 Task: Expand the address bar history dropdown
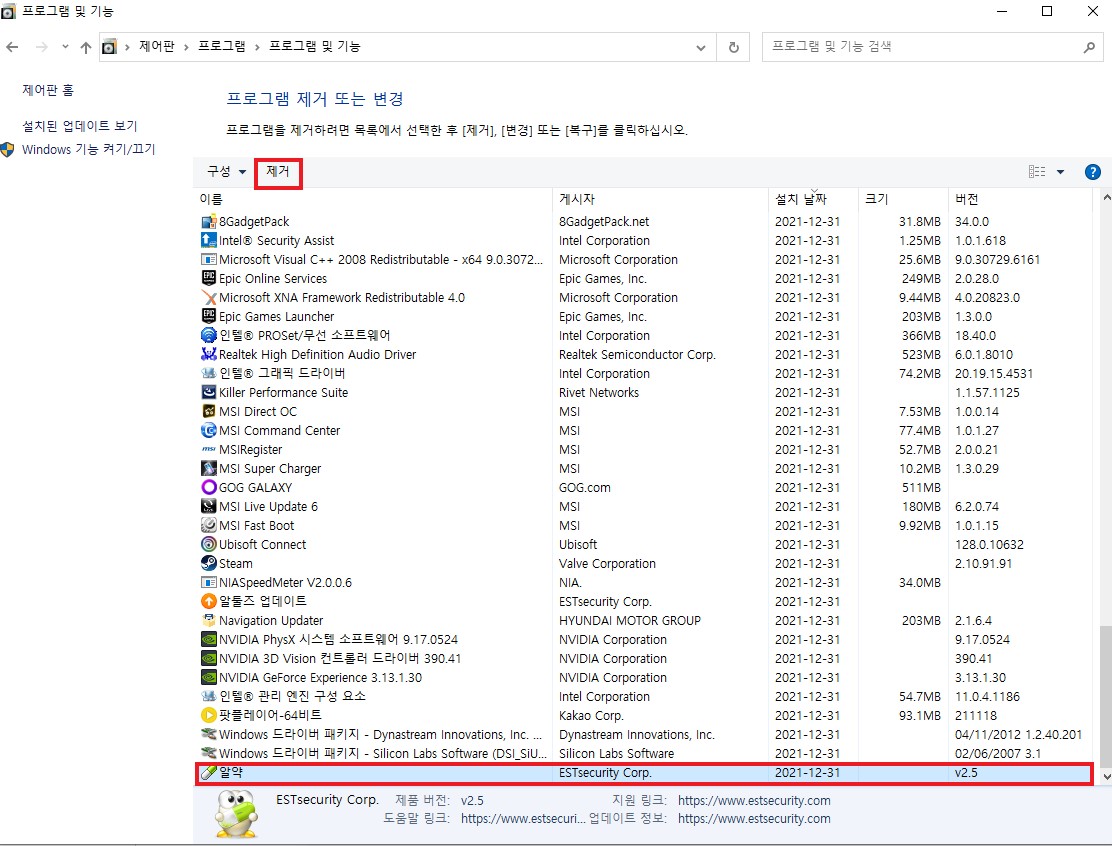[701, 48]
